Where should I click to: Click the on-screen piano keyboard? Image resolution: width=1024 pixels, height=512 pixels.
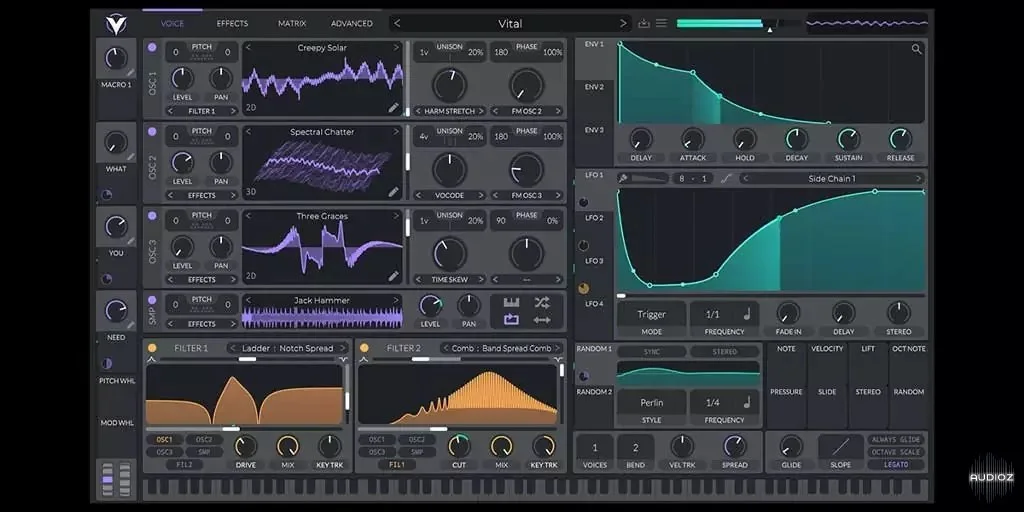pos(536,488)
